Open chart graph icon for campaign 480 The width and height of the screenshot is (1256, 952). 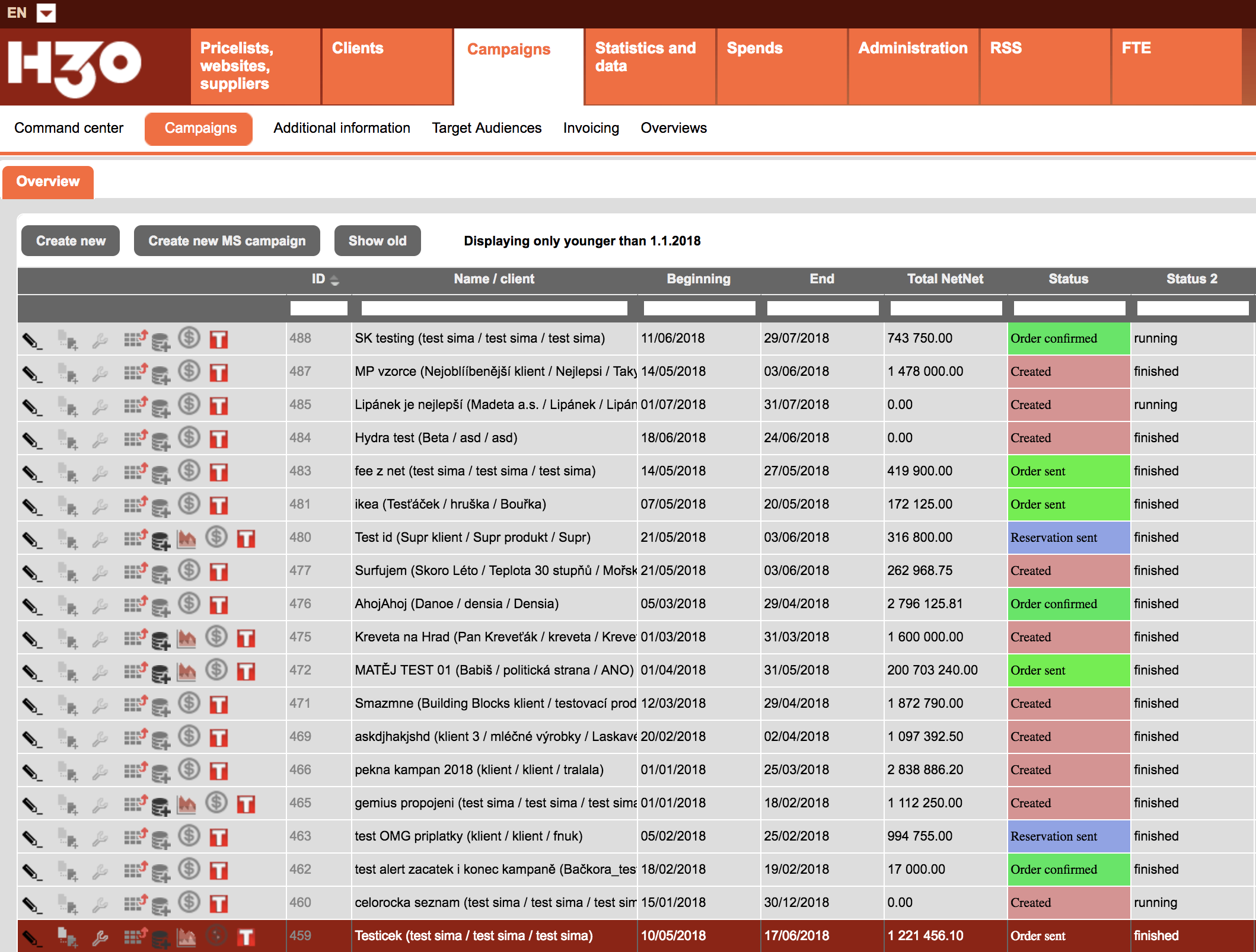[x=186, y=539]
